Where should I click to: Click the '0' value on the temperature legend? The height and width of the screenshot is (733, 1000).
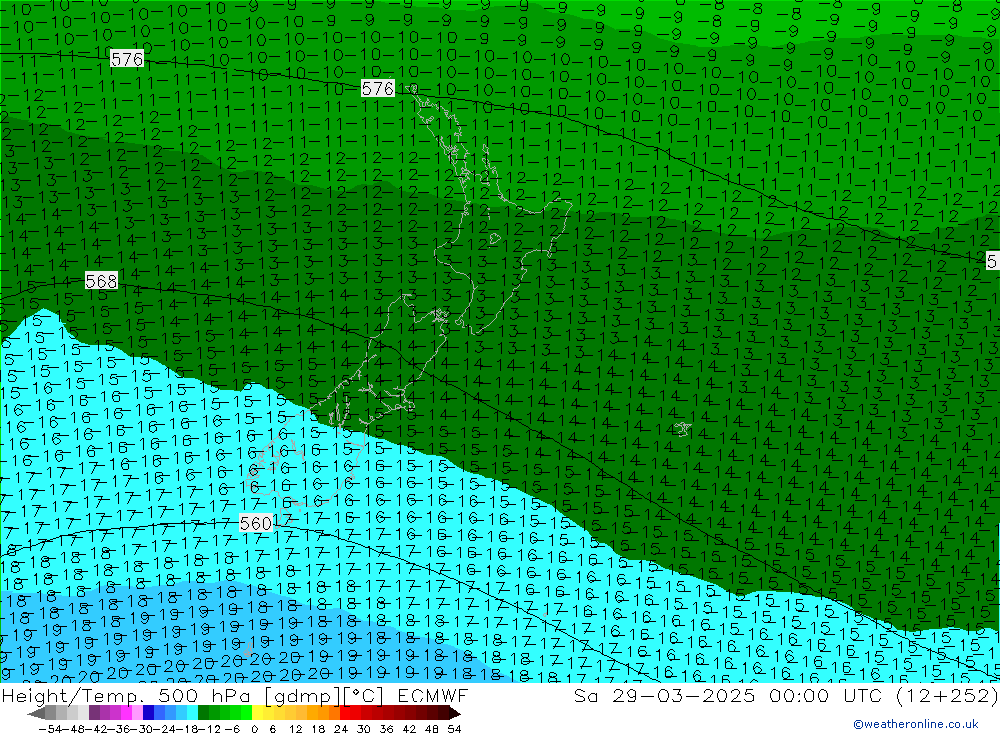coord(254,729)
